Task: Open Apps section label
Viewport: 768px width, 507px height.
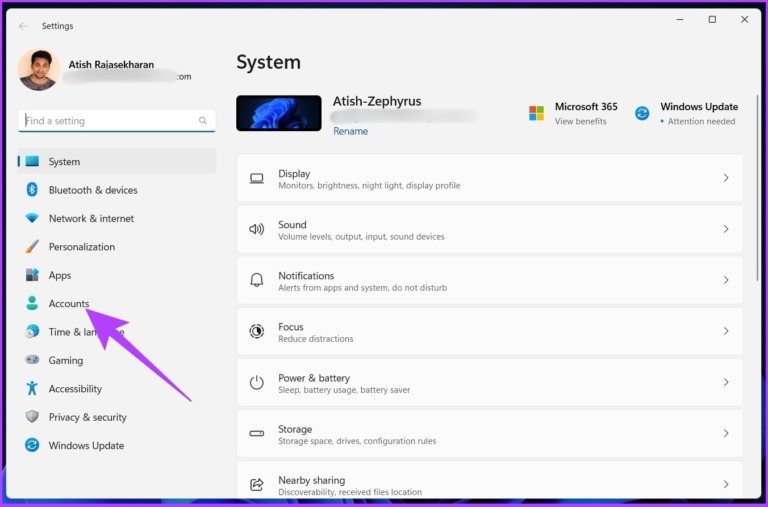Action: tap(60, 275)
